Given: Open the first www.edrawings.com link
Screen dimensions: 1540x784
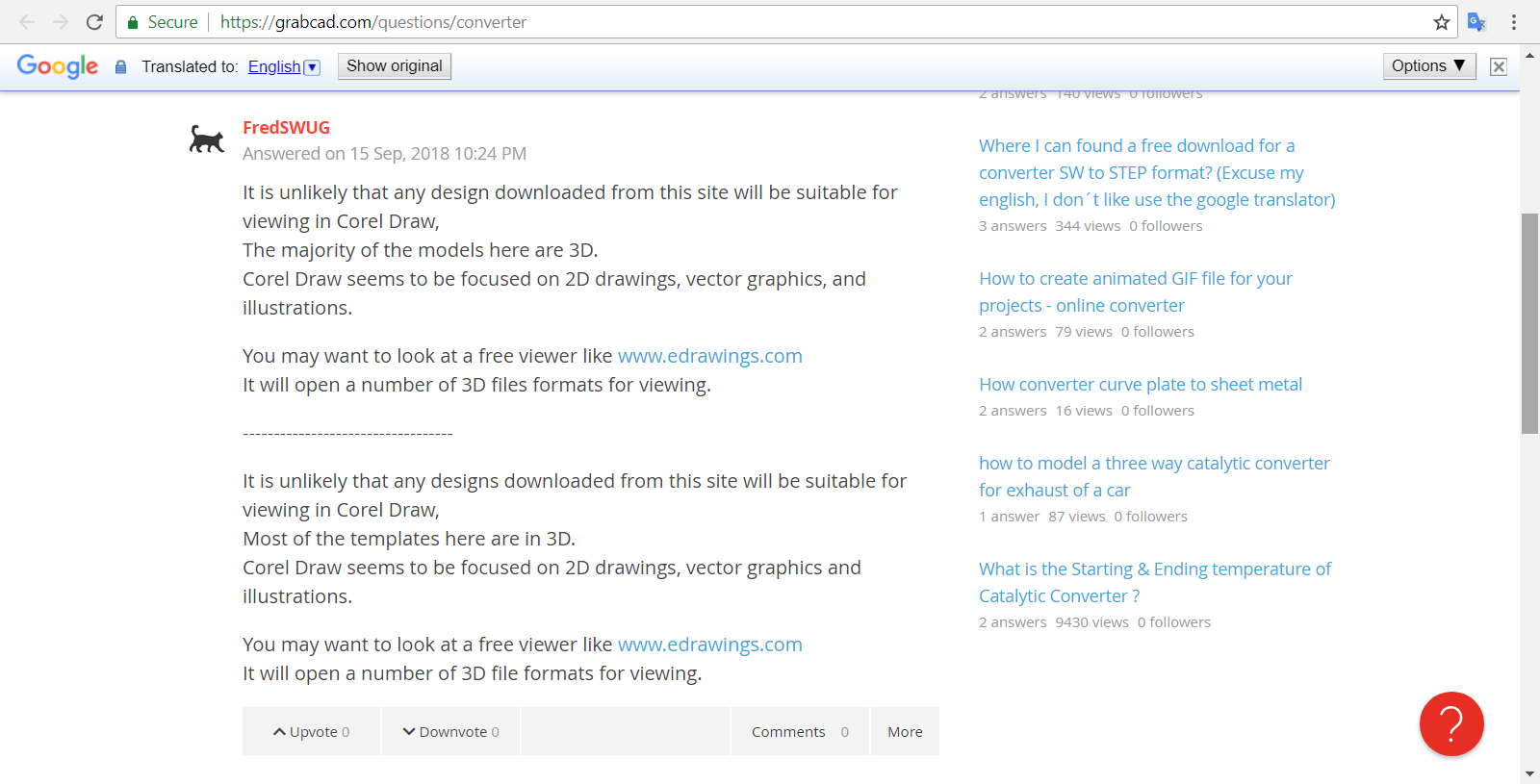Looking at the screenshot, I should [709, 356].
